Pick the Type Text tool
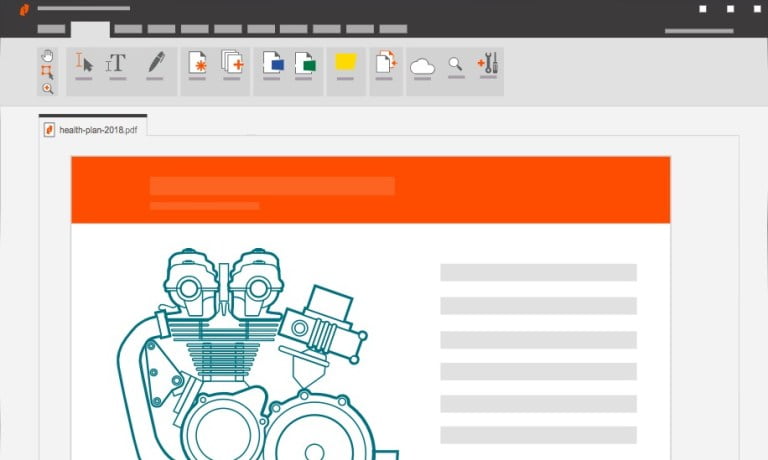 (x=116, y=64)
